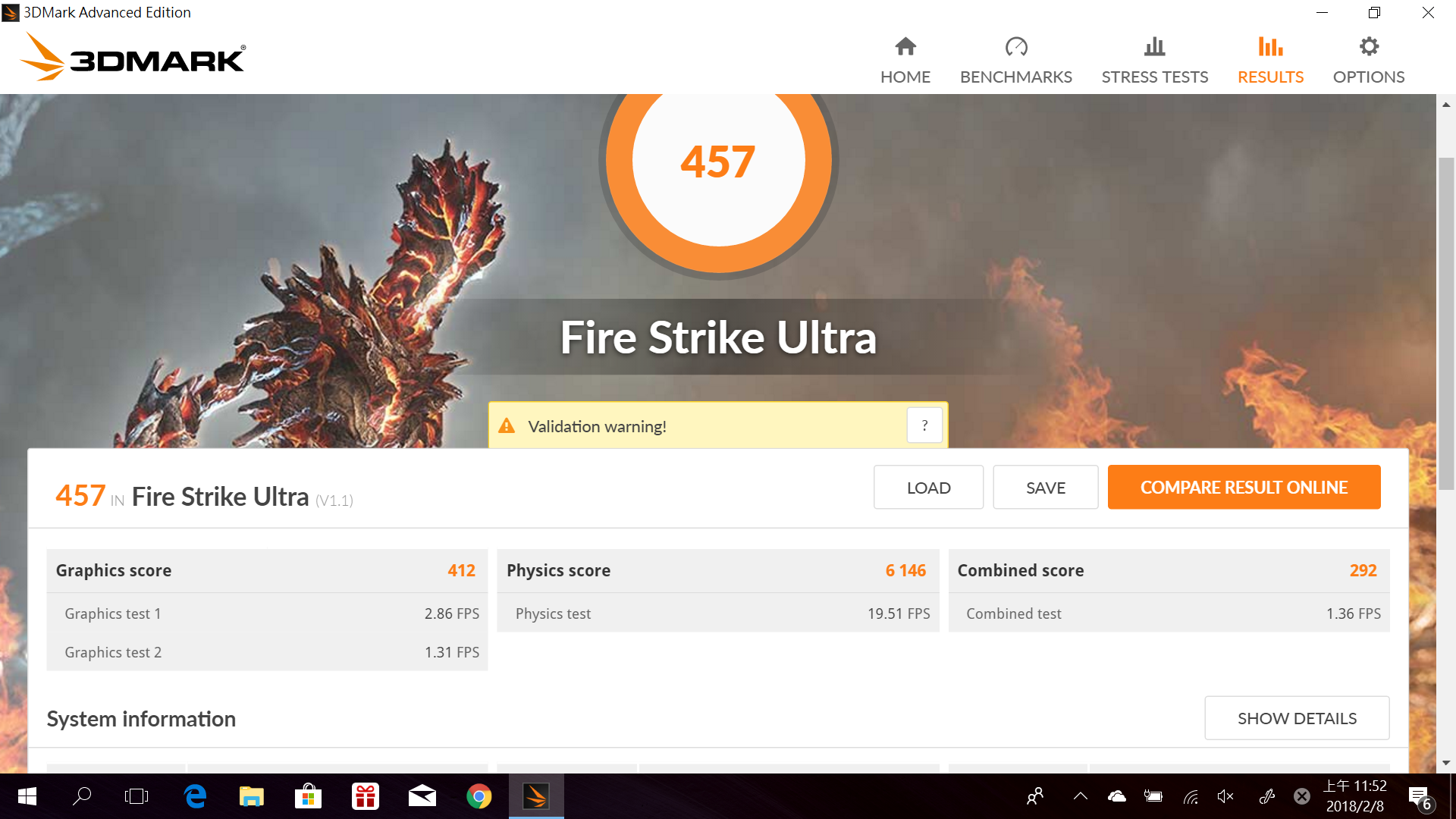Click the scrollbar down arrow

click(1446, 763)
